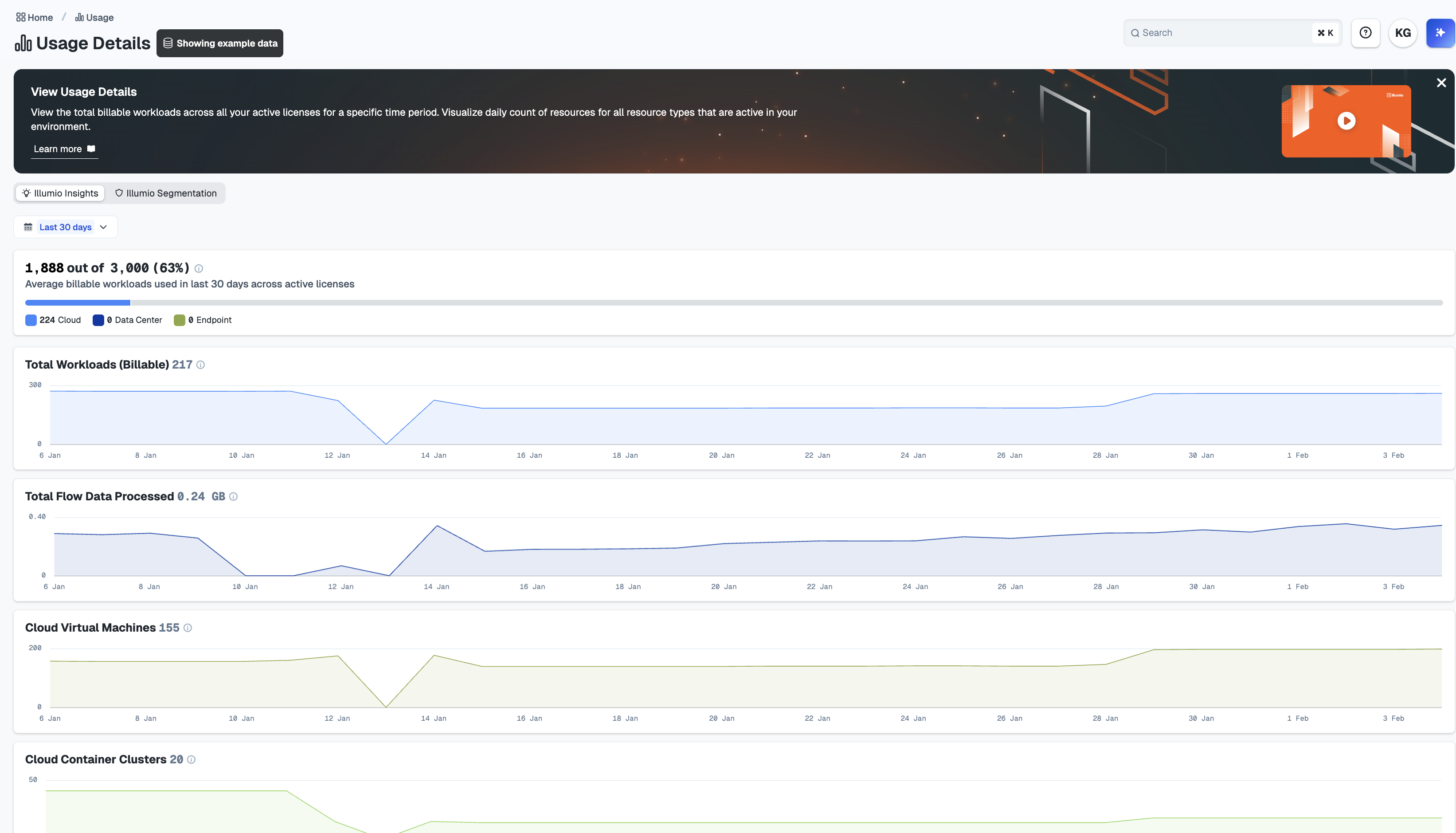Click the info icon next to Cloud Virtual Machines

pos(188,628)
